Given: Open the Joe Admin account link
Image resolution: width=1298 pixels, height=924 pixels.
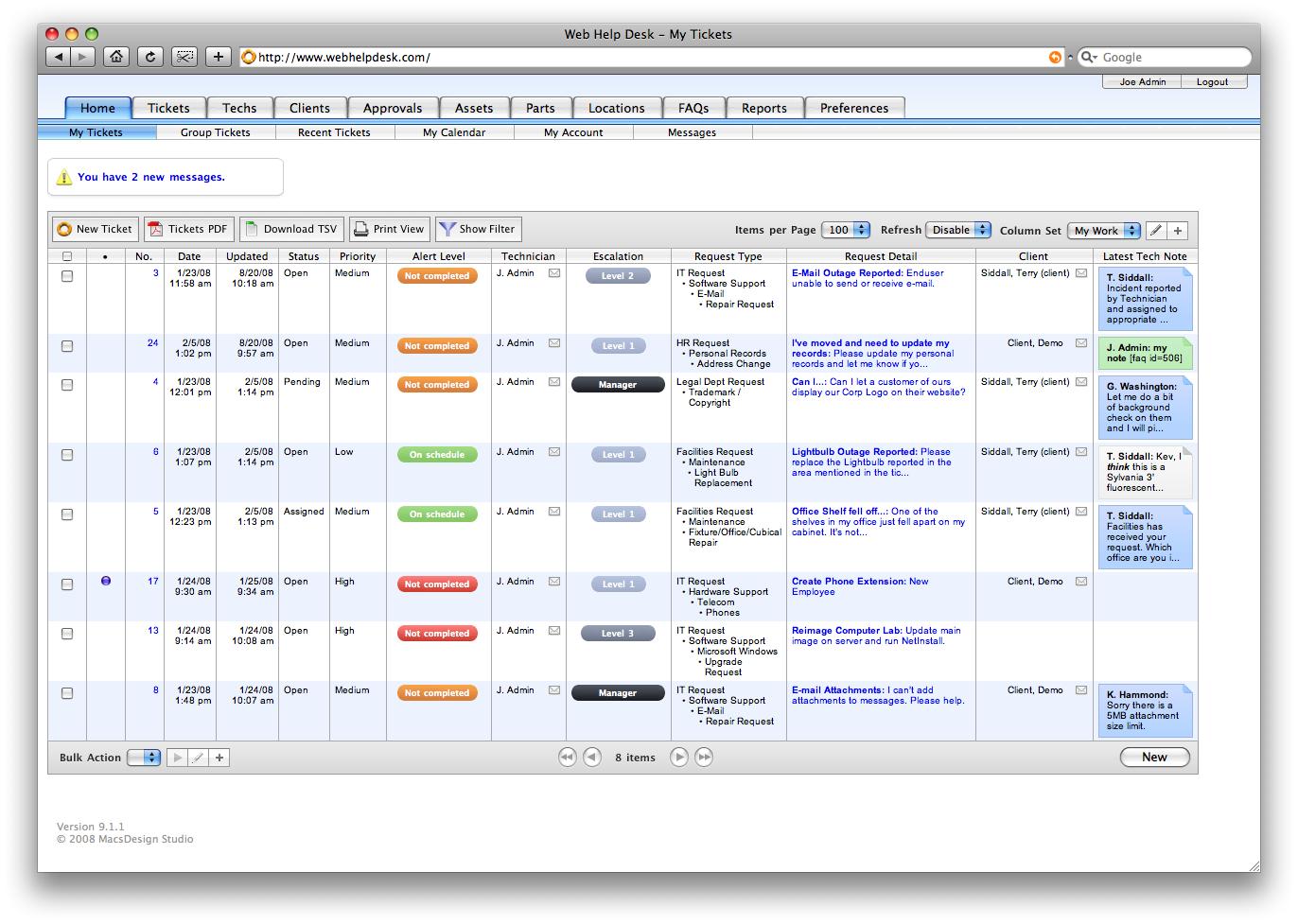Looking at the screenshot, I should tap(1143, 82).
